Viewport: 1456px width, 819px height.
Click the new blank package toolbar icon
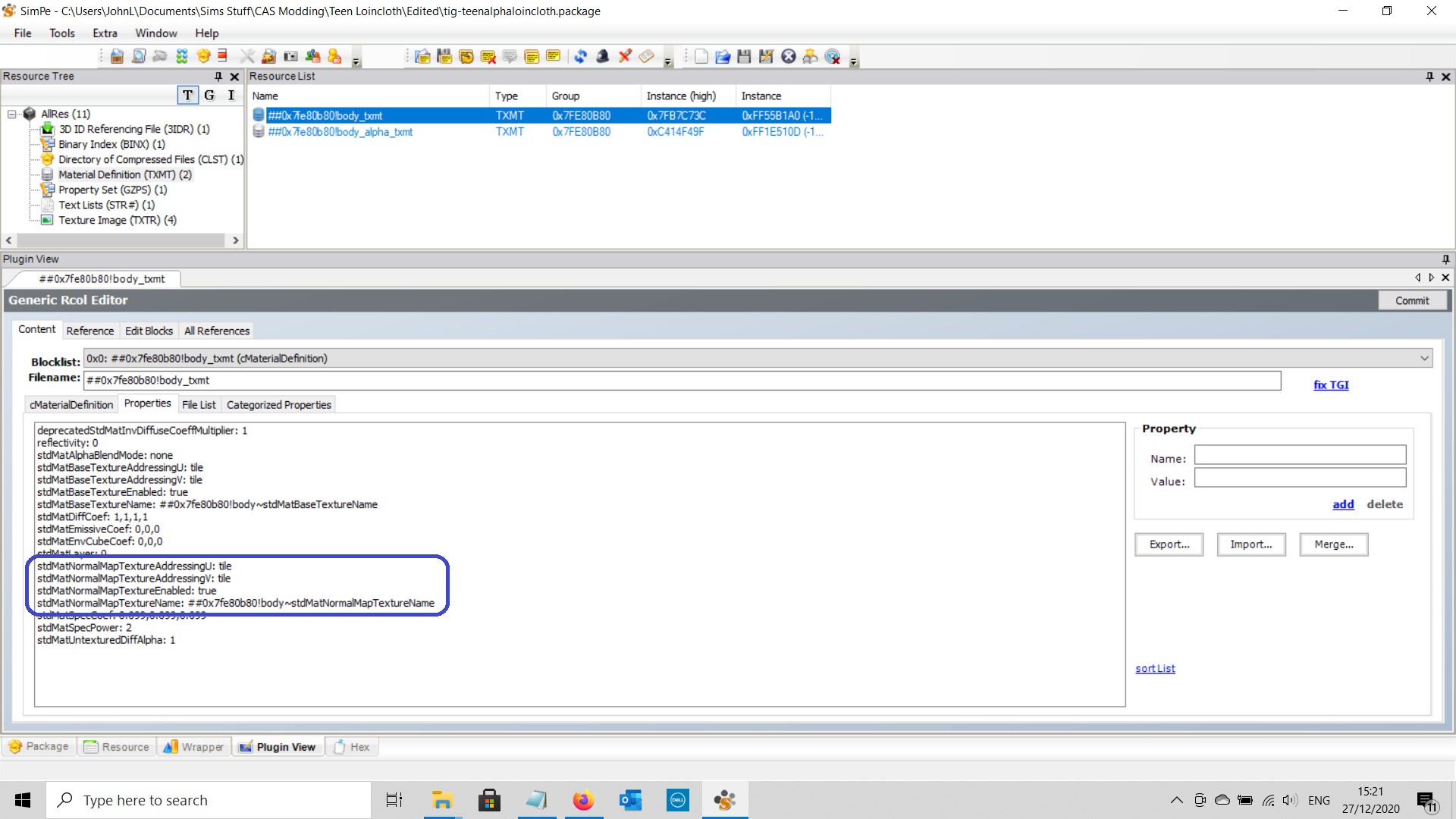701,56
